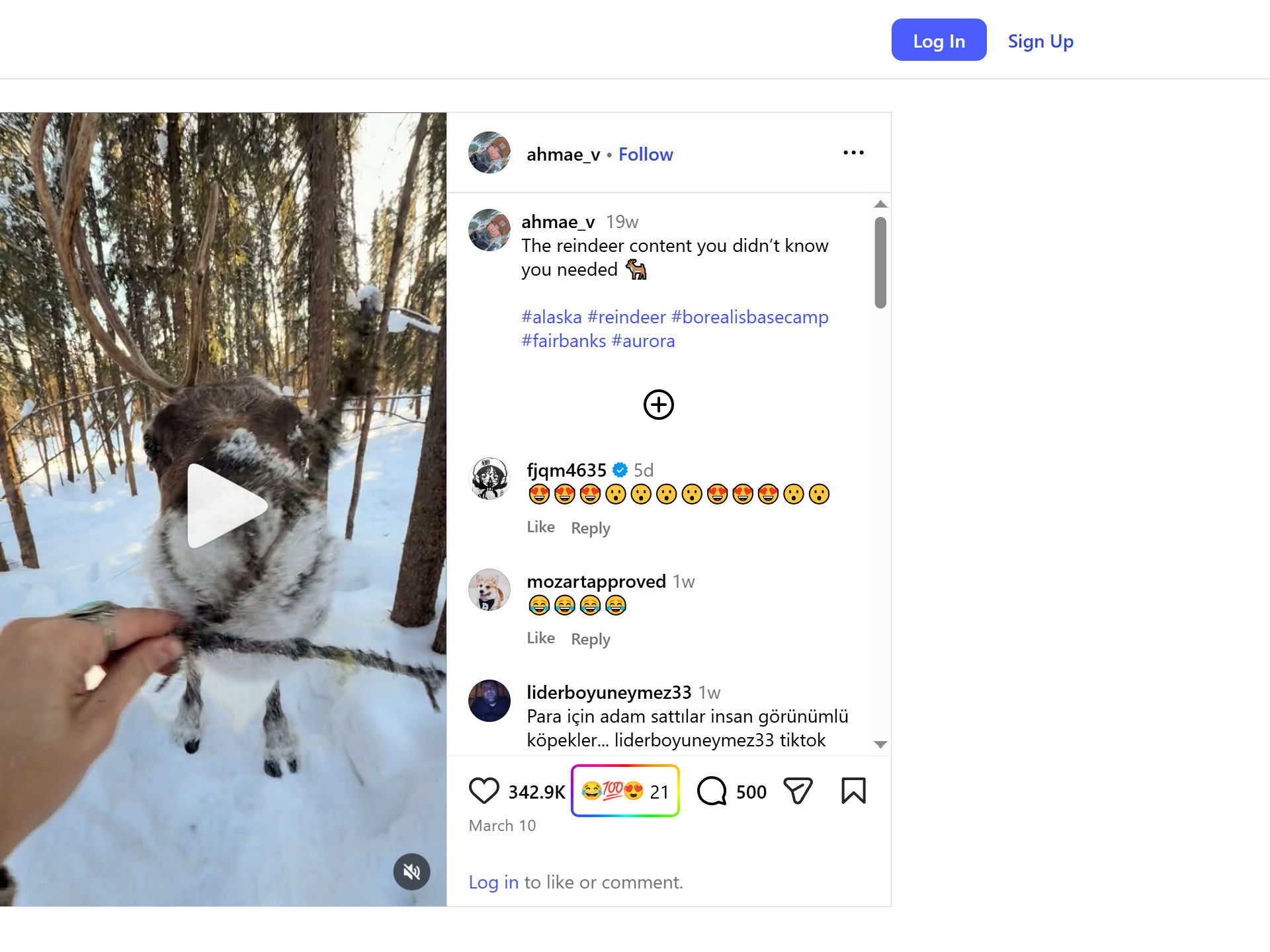Click the comments scrollbar up arrow
The height and width of the screenshot is (952, 1270).
point(880,204)
